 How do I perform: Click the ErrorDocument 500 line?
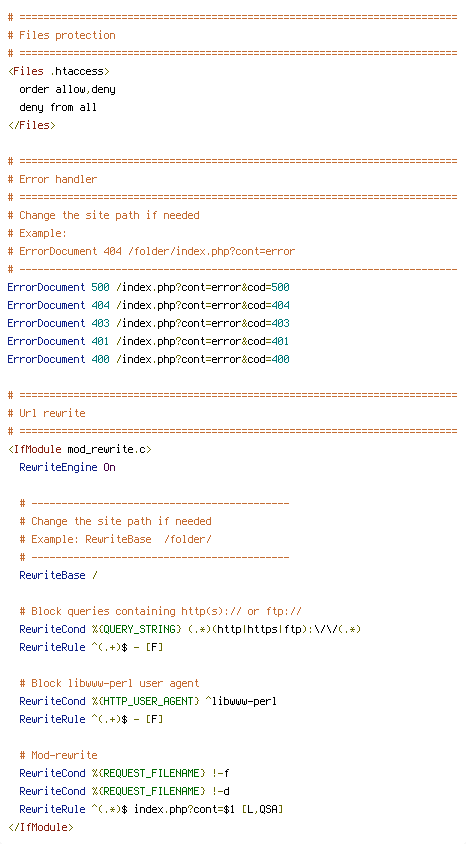tap(149, 287)
